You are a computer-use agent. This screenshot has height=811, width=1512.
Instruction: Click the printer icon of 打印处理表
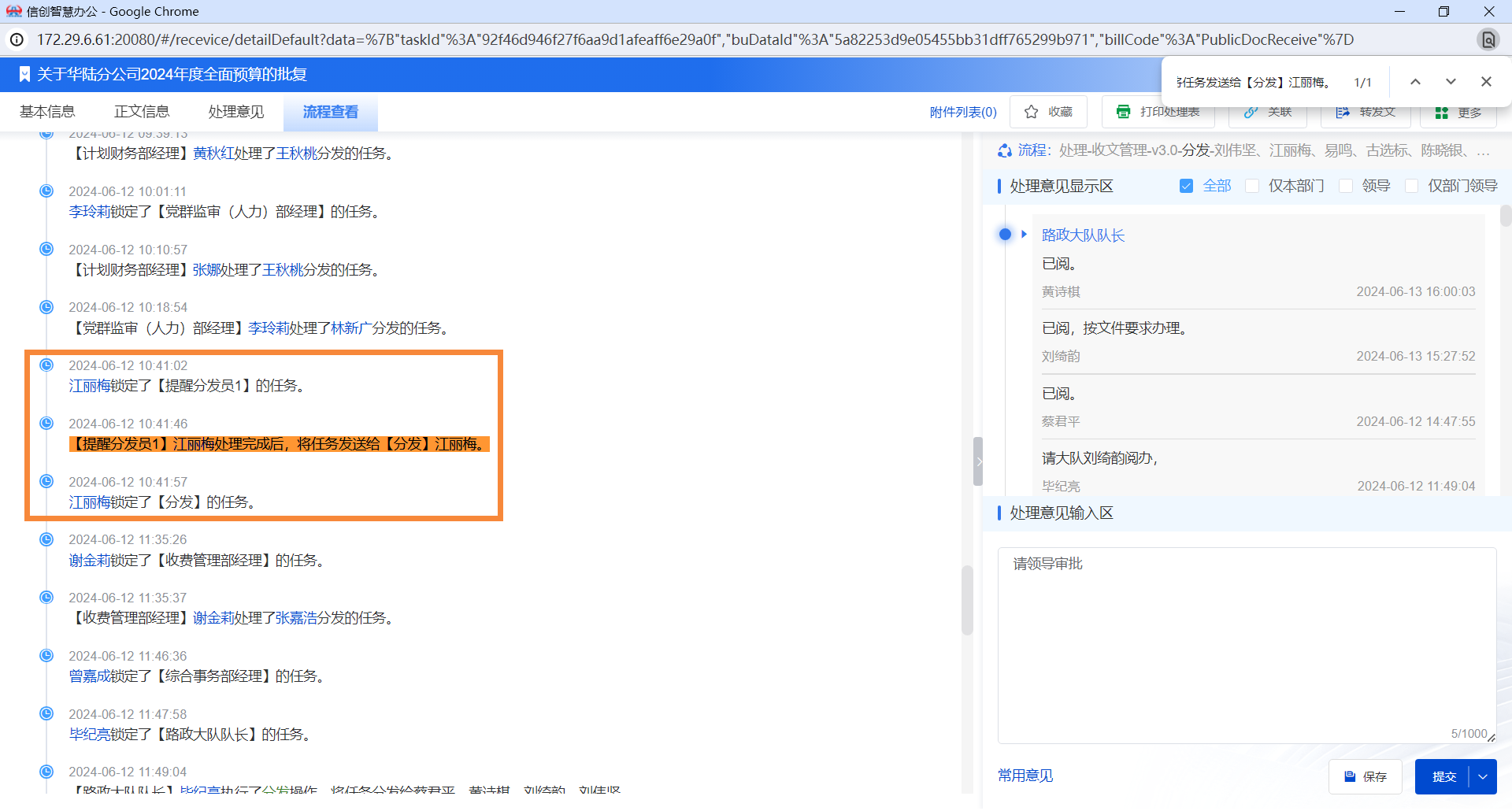tap(1124, 112)
